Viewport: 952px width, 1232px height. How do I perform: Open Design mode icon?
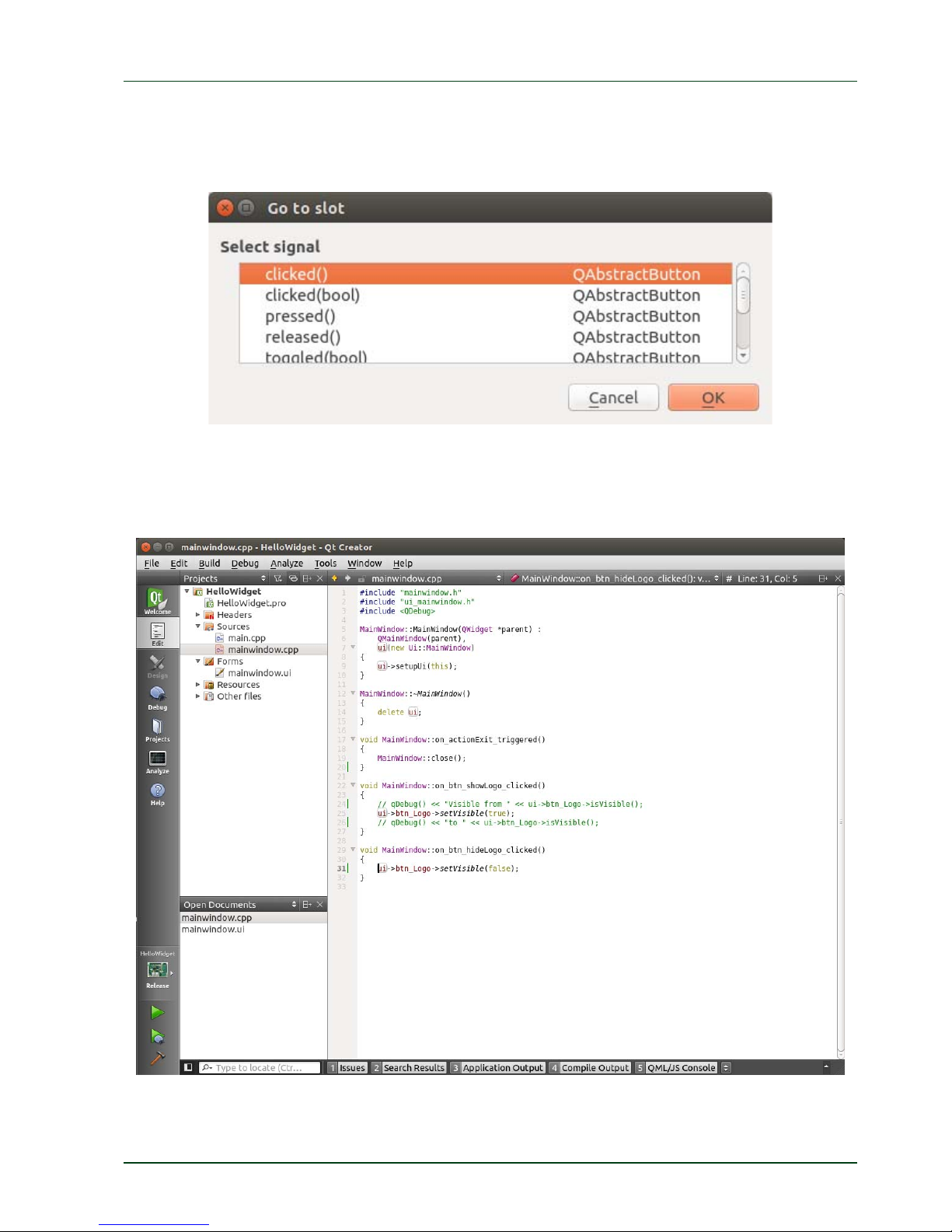point(157,666)
